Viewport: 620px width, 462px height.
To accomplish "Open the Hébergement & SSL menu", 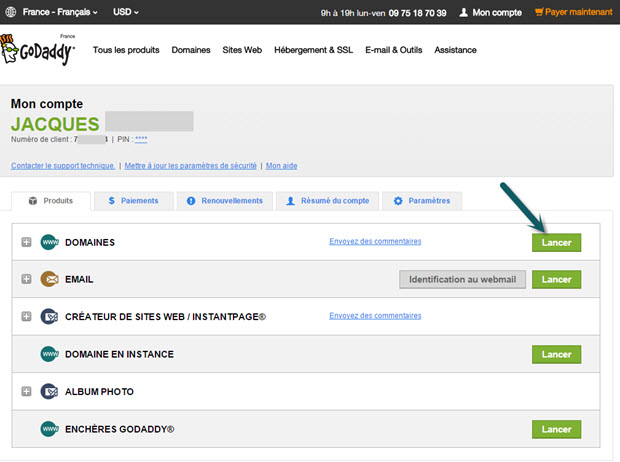I will pyautogui.click(x=314, y=50).
